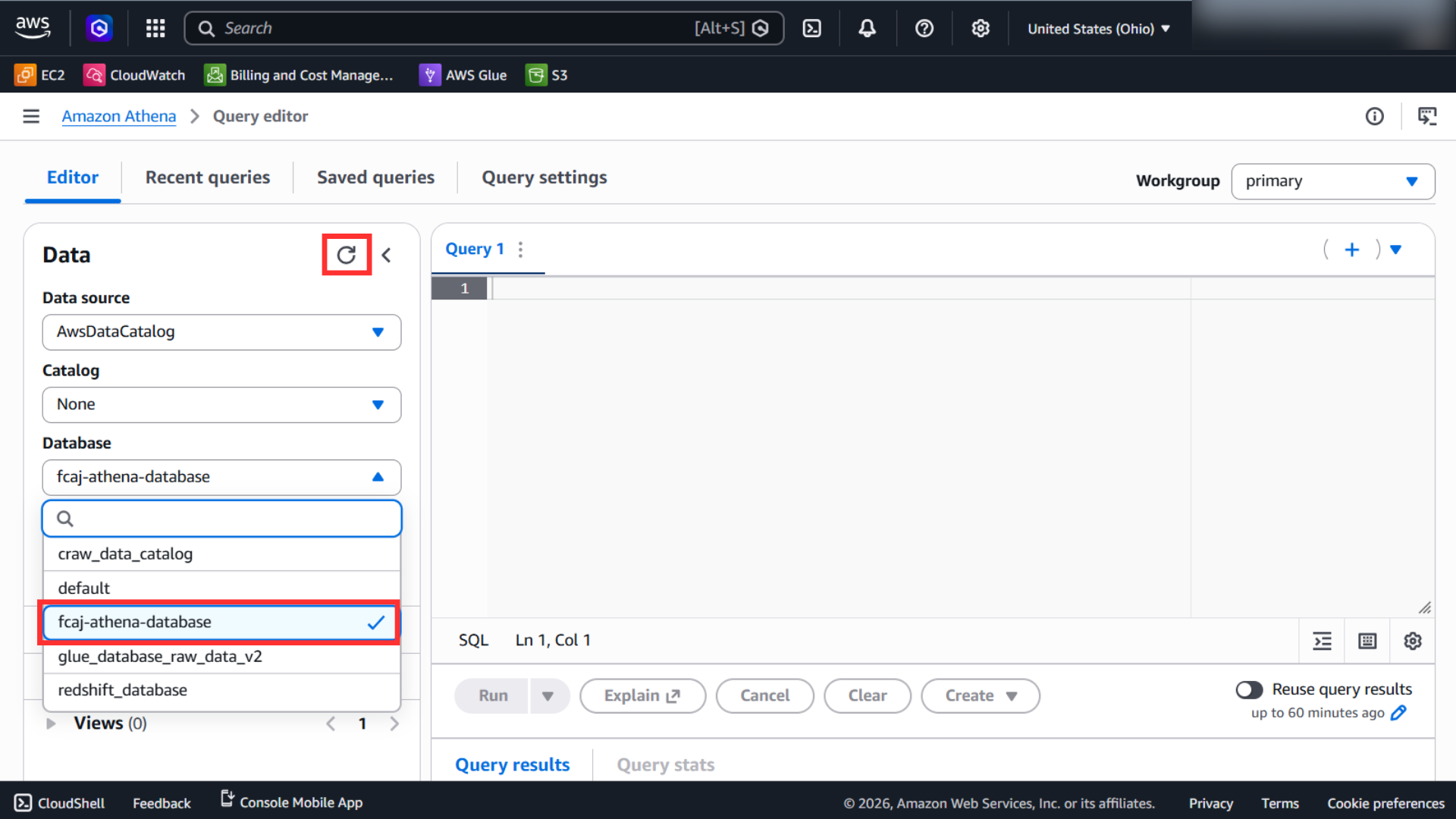This screenshot has height=819, width=1456.
Task: Edit reuse query results time
Action: [1399, 713]
